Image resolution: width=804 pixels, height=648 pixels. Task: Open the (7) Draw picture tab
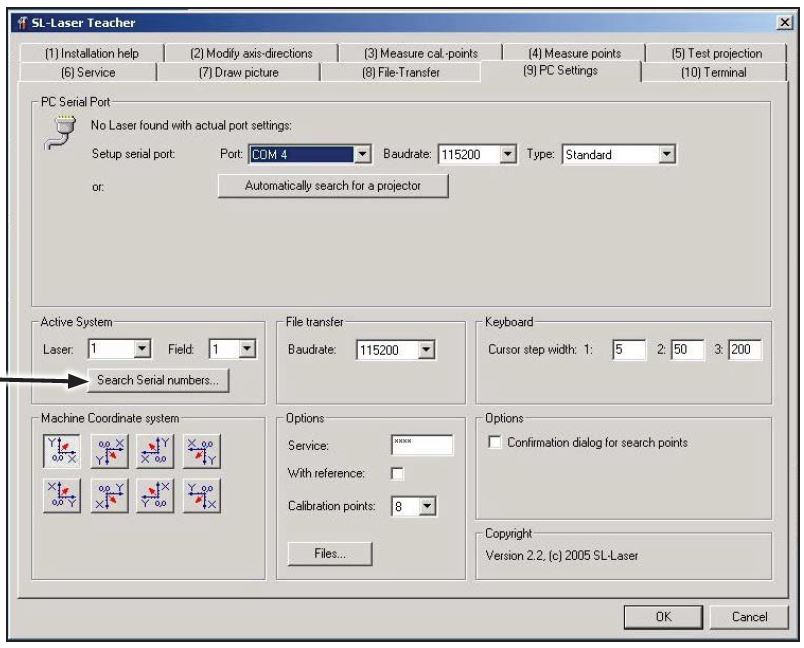(238, 72)
